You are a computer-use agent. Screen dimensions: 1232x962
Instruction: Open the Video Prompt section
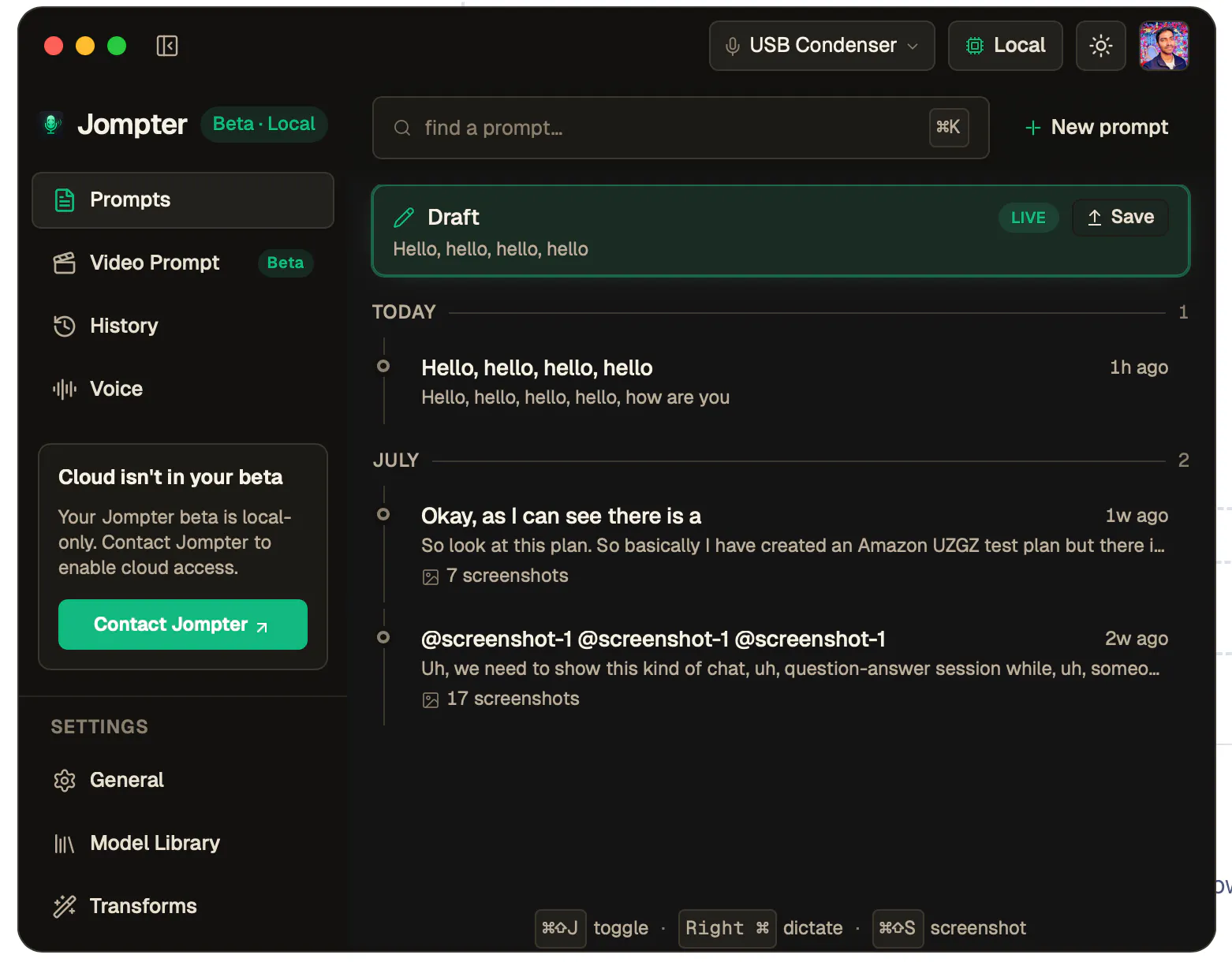(x=183, y=263)
